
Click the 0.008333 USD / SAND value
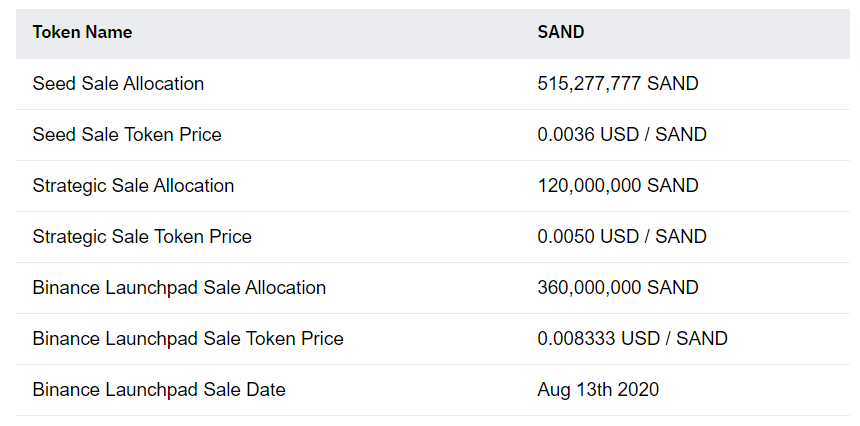coord(632,339)
